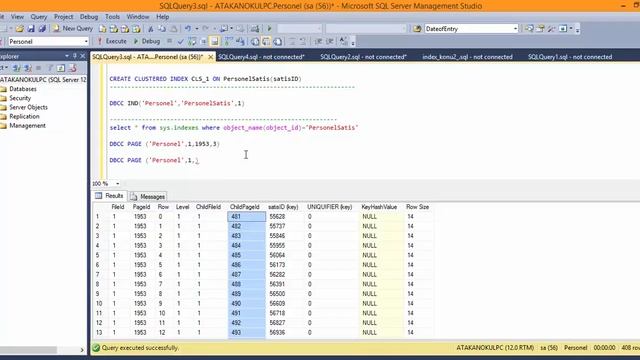Click the Cancel Executing Query stop icon
Viewport: 640px width, 360px height.
tap(169, 41)
